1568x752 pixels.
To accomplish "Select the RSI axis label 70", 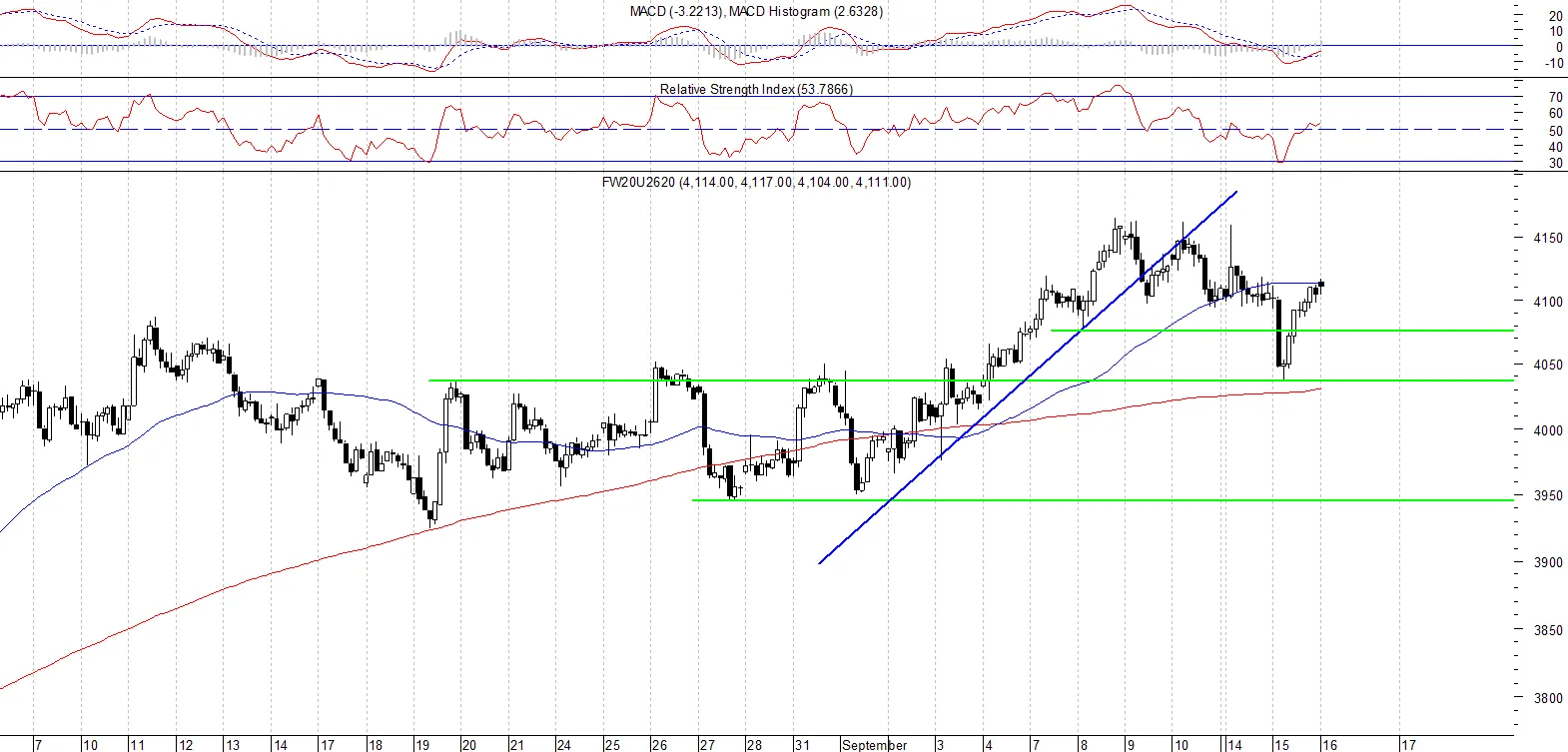I will coord(1556,97).
